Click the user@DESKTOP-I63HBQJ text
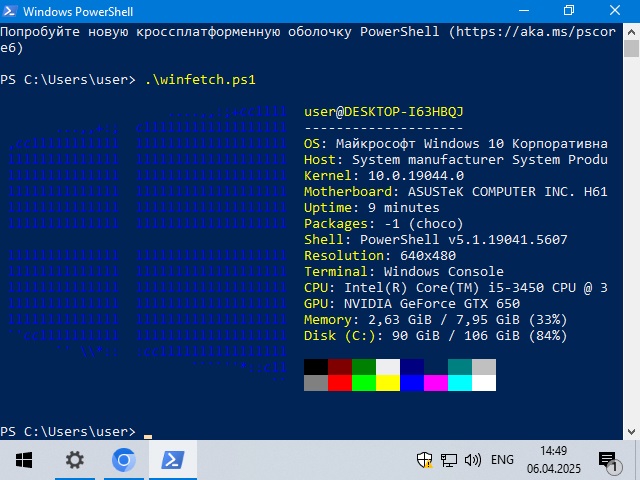This screenshot has width=640, height=480. [384, 112]
